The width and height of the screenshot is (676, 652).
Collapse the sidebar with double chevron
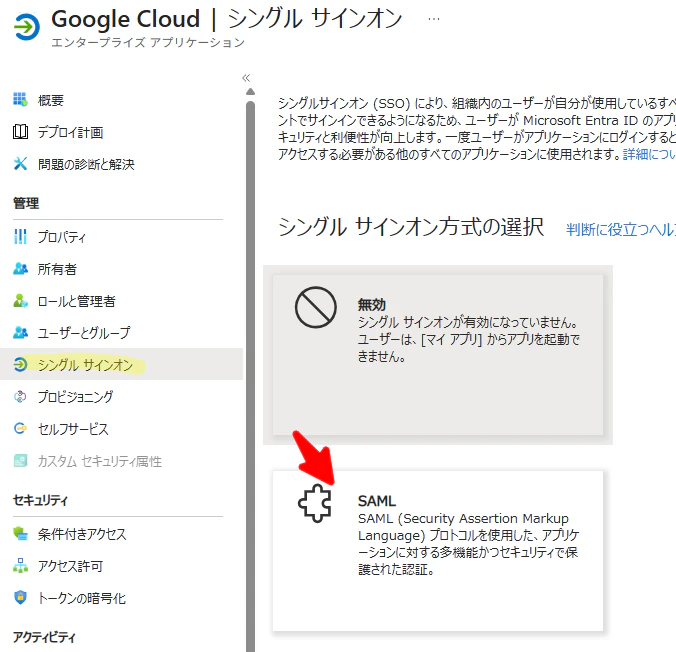point(246,78)
